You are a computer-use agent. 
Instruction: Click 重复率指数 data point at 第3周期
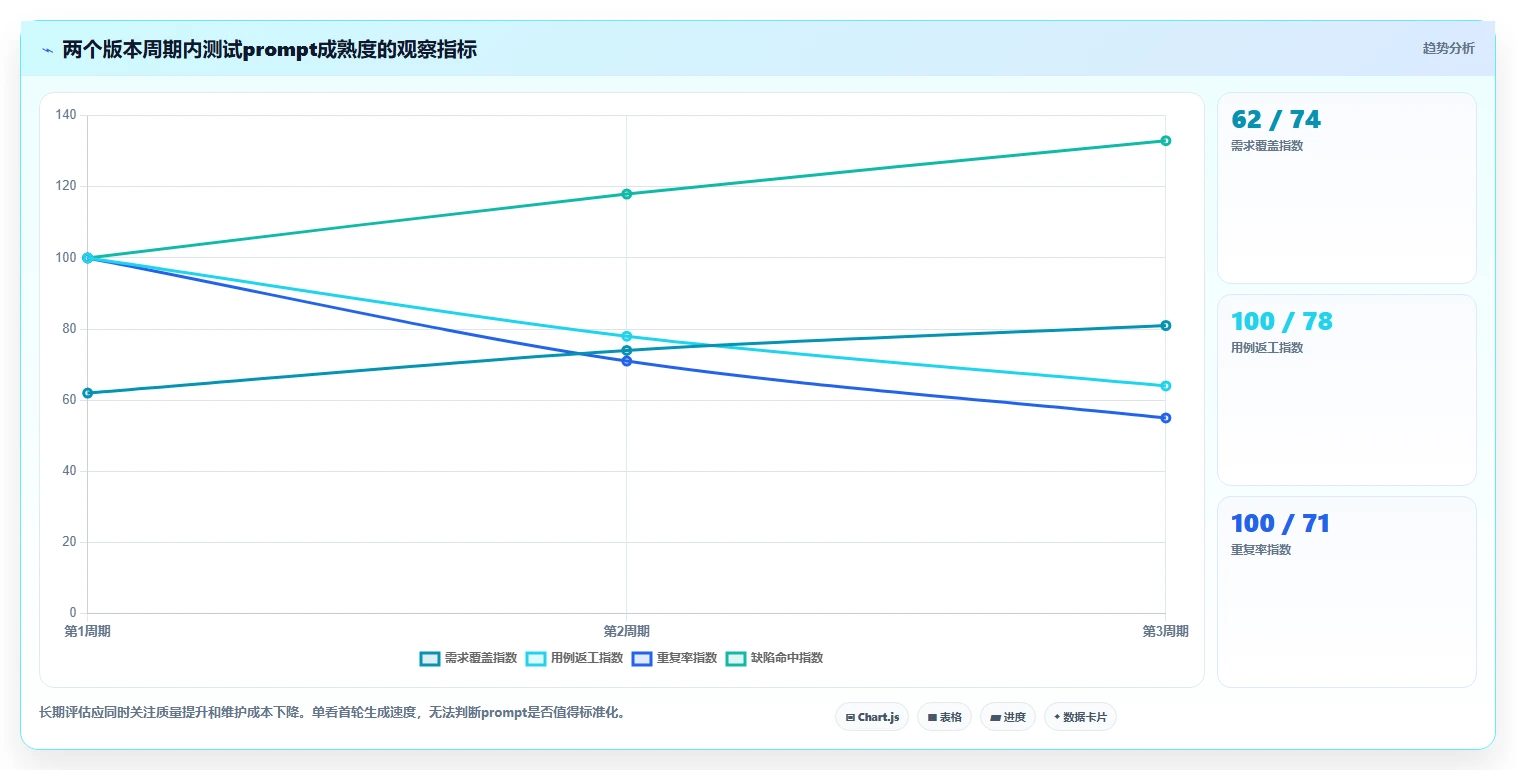coord(1165,418)
